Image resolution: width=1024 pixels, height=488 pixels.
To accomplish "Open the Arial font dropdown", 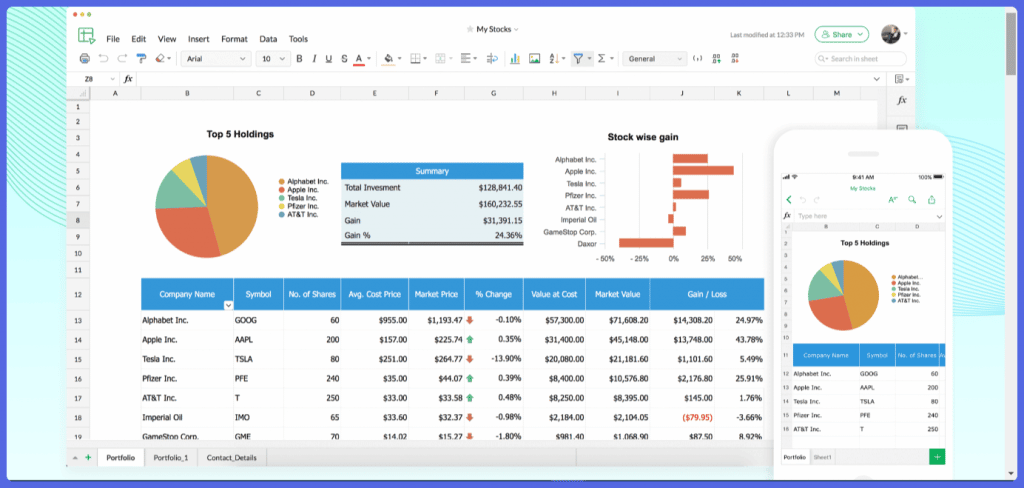I will click(x=216, y=59).
